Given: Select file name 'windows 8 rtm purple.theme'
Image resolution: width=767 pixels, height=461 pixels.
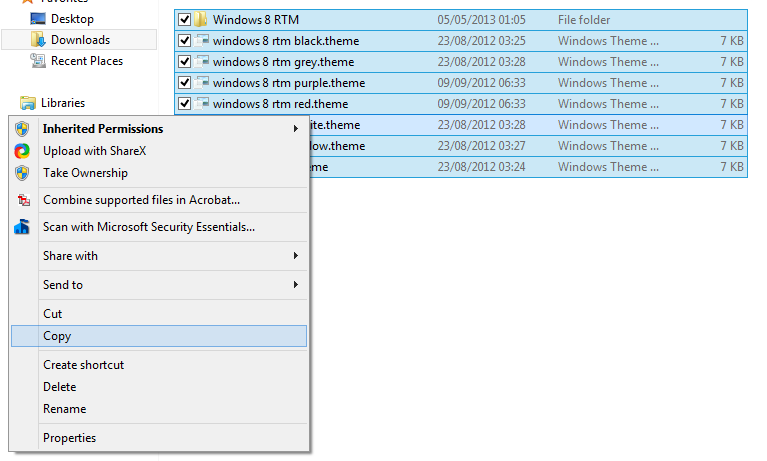Looking at the screenshot, I should pyautogui.click(x=289, y=83).
